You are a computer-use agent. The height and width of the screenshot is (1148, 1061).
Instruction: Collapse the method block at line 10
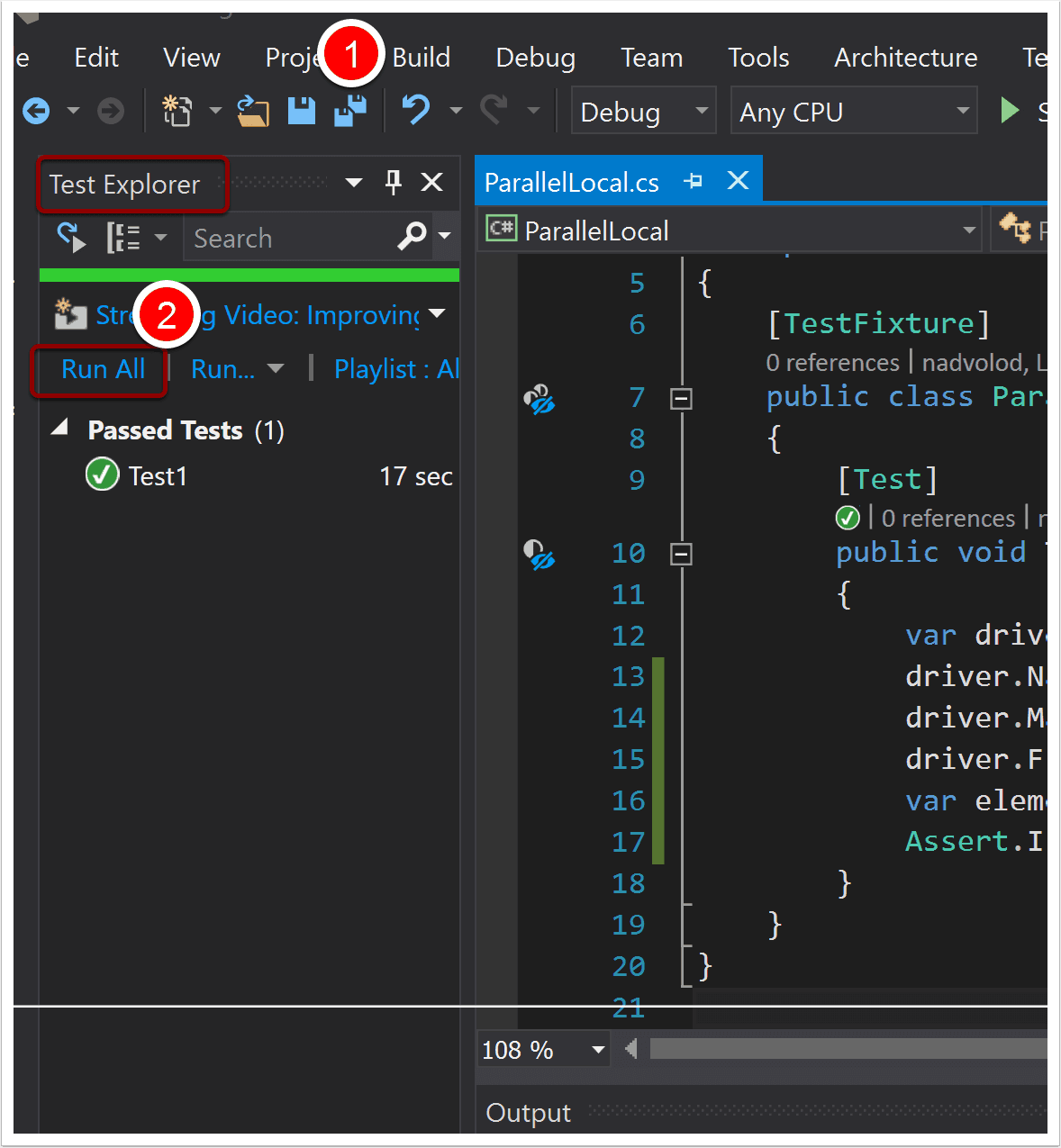point(682,554)
